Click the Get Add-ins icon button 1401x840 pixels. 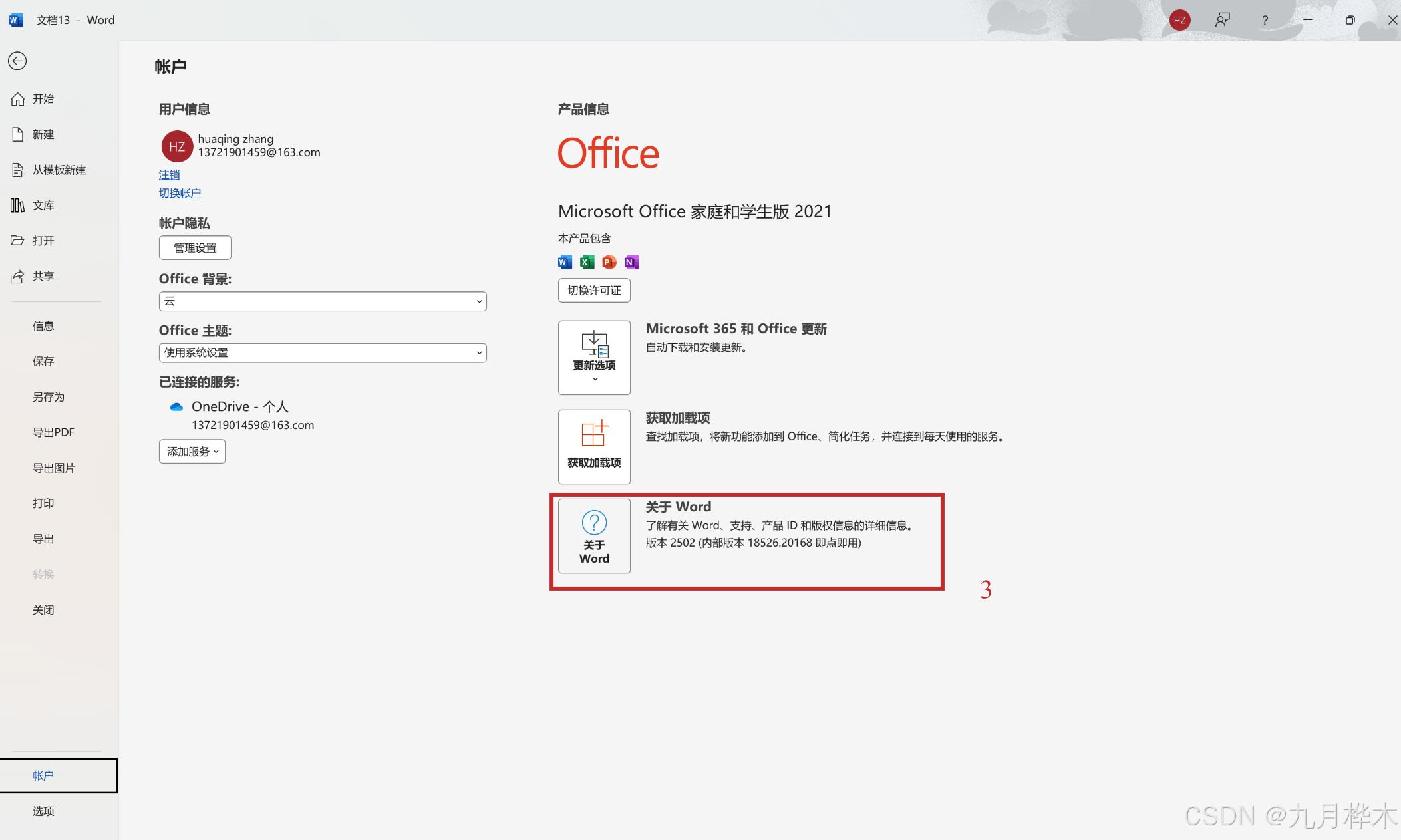click(x=594, y=446)
